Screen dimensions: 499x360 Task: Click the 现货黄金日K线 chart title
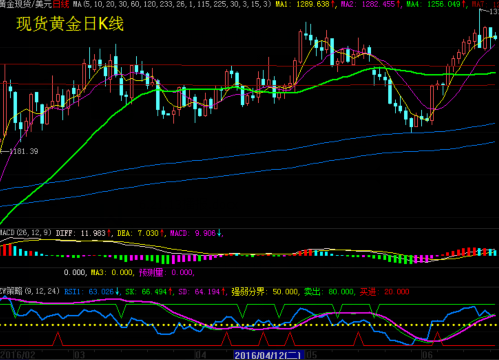coord(70,24)
